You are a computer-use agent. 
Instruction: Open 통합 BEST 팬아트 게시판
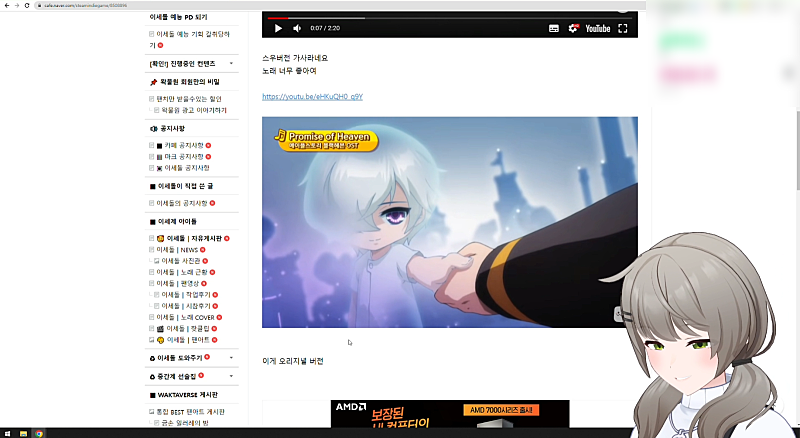190,411
